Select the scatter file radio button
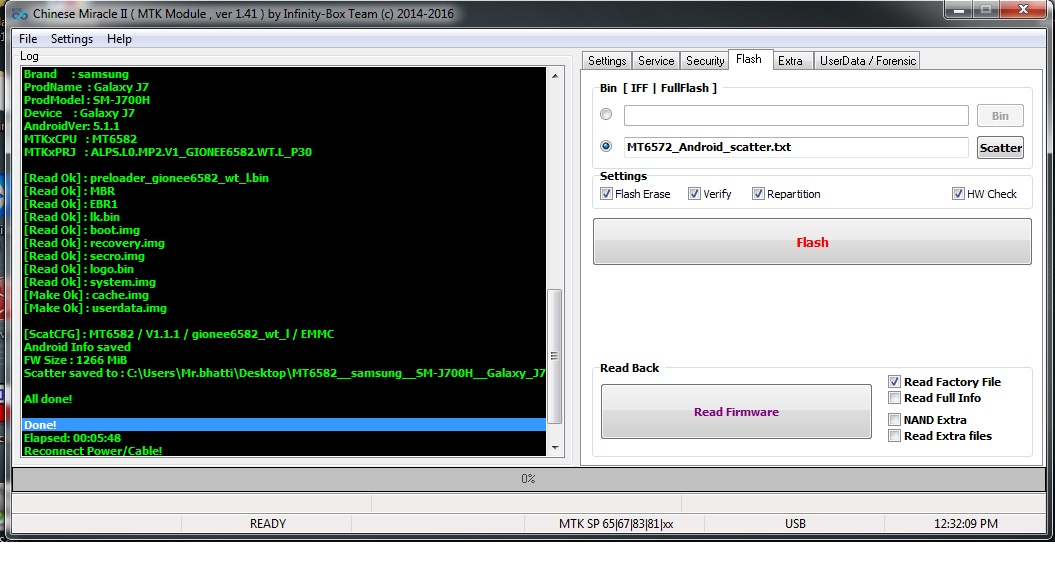Viewport: 1055px width, 584px height. click(x=606, y=146)
